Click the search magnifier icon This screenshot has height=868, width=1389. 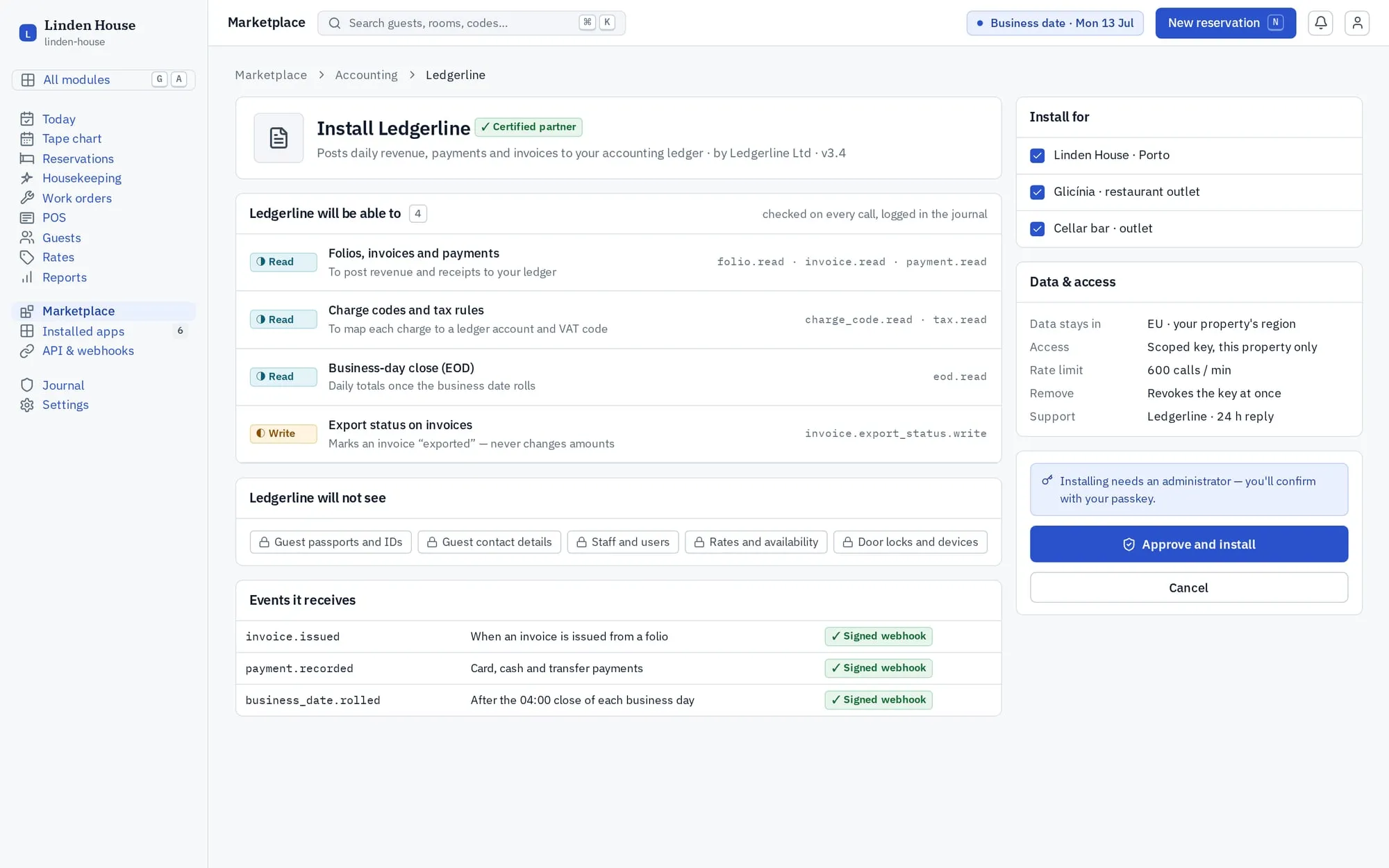[x=335, y=23]
